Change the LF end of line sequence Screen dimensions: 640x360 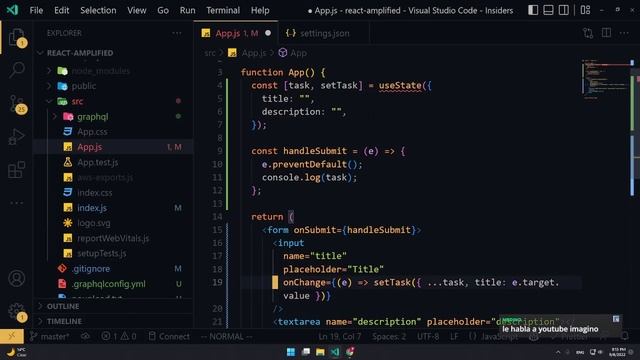coord(454,336)
